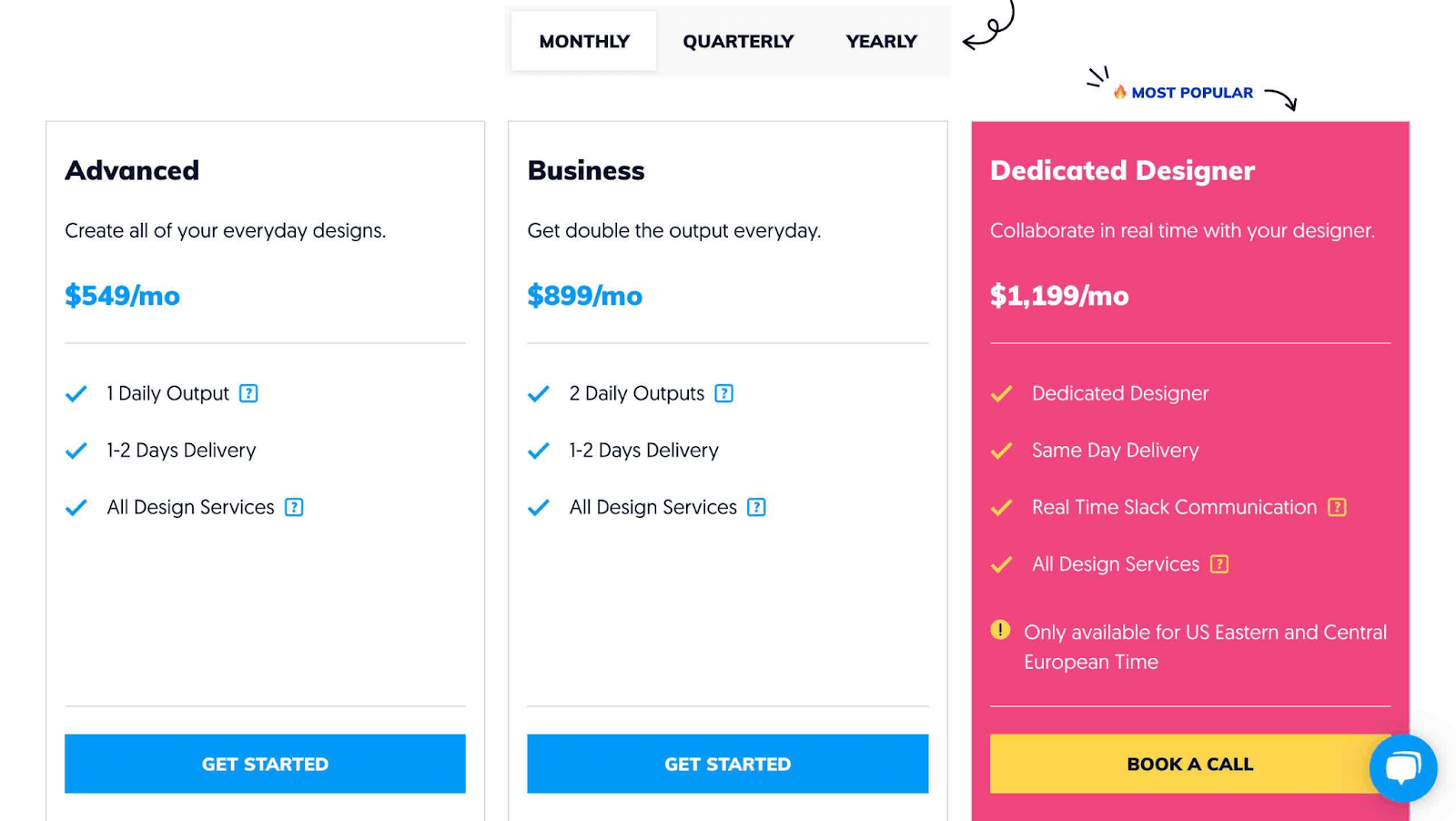Click the Dedicated Designer plan title

1122,170
